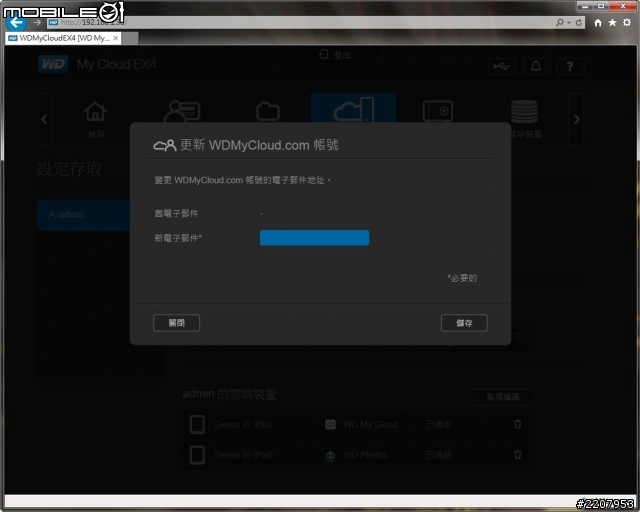Viewport: 640px width, 512px height.
Task: Click the 取得編碼 get code button
Action: pos(503,397)
